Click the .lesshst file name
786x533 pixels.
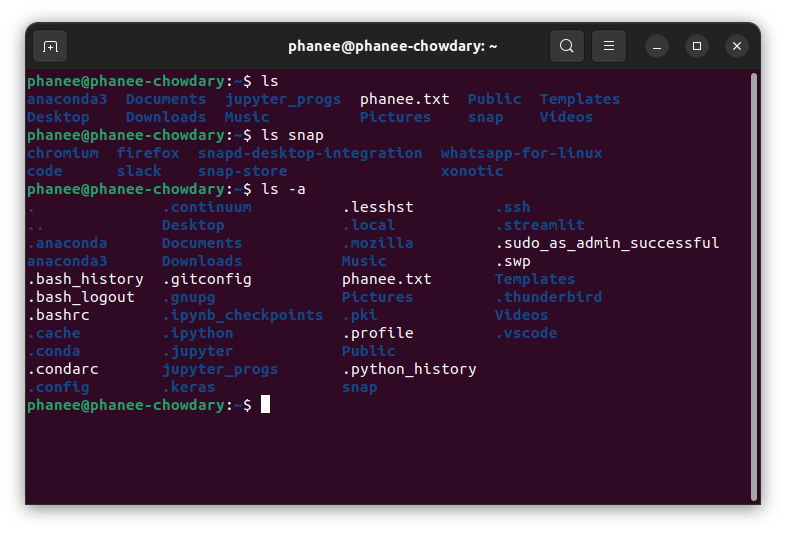pos(377,207)
